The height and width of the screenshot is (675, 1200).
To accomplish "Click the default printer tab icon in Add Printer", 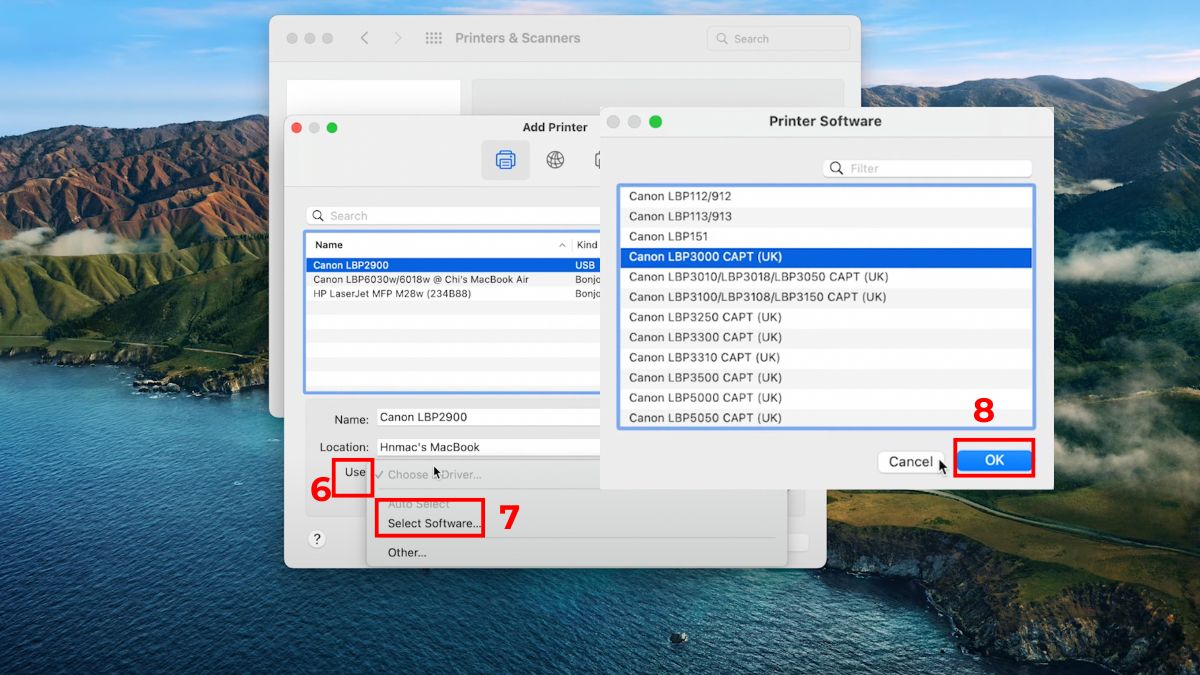I will [505, 160].
